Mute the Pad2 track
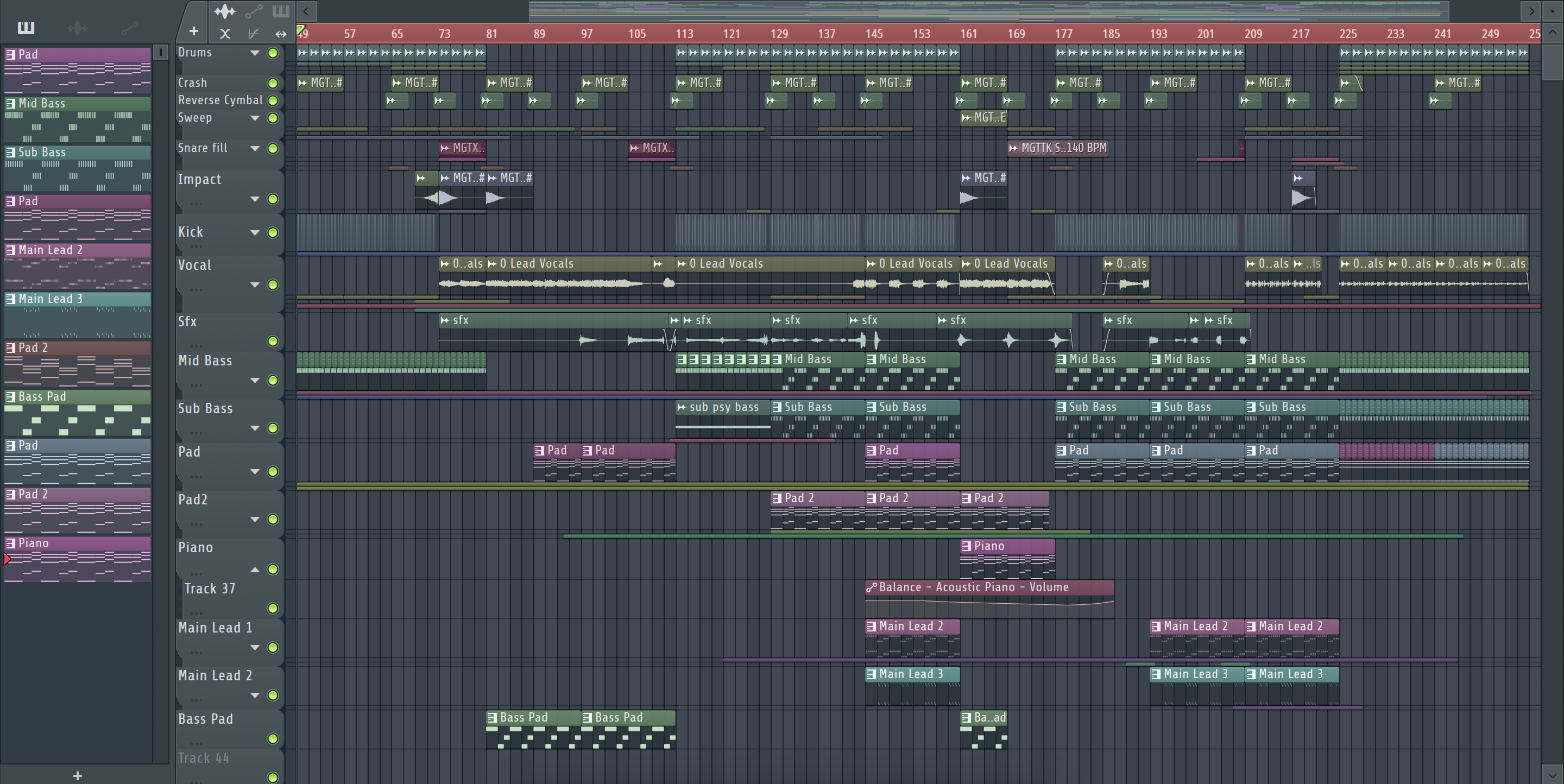The height and width of the screenshot is (784, 1564). coord(273,520)
